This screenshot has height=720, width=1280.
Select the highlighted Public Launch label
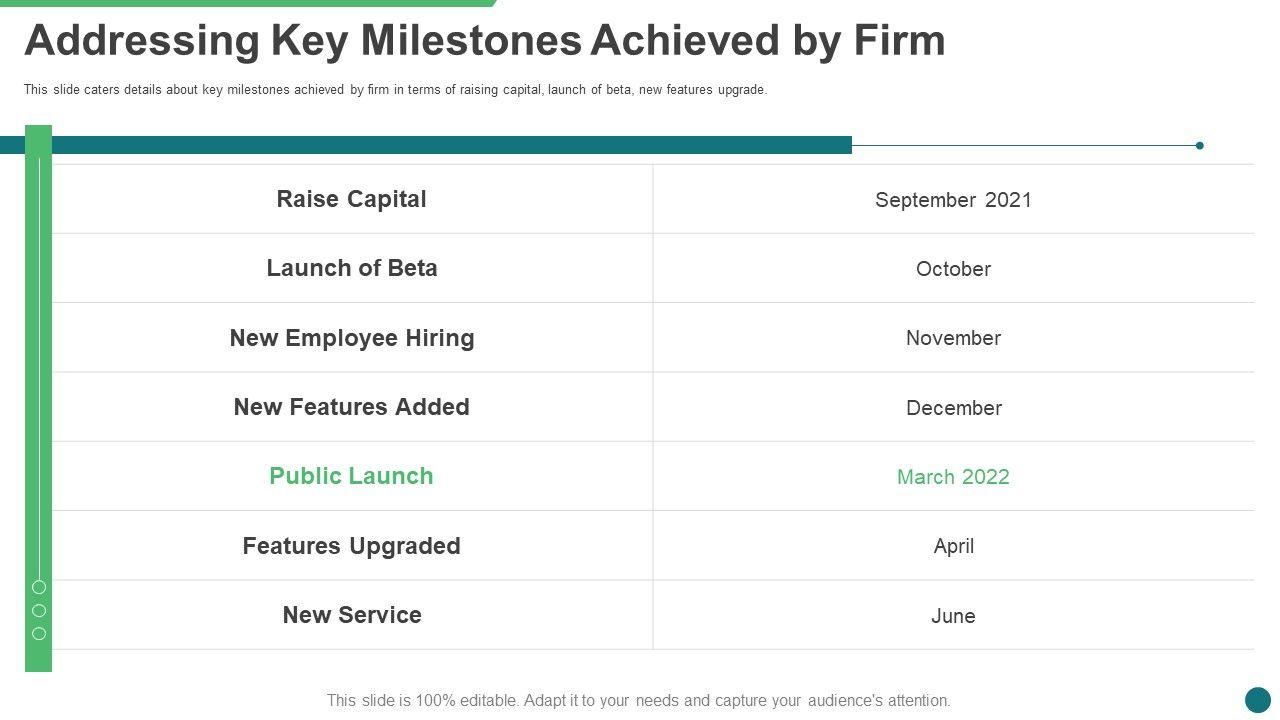coord(352,476)
